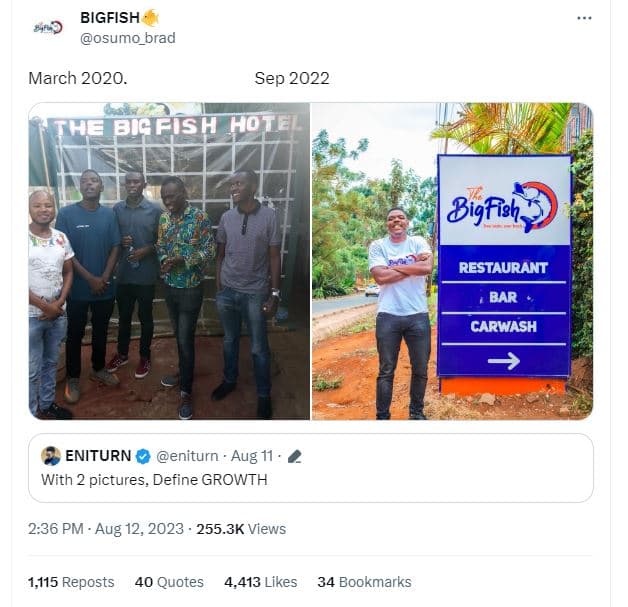Image resolution: width=628 pixels, height=607 pixels.
Task: Click the blue verified badge beside ENITURN
Action: point(143,456)
